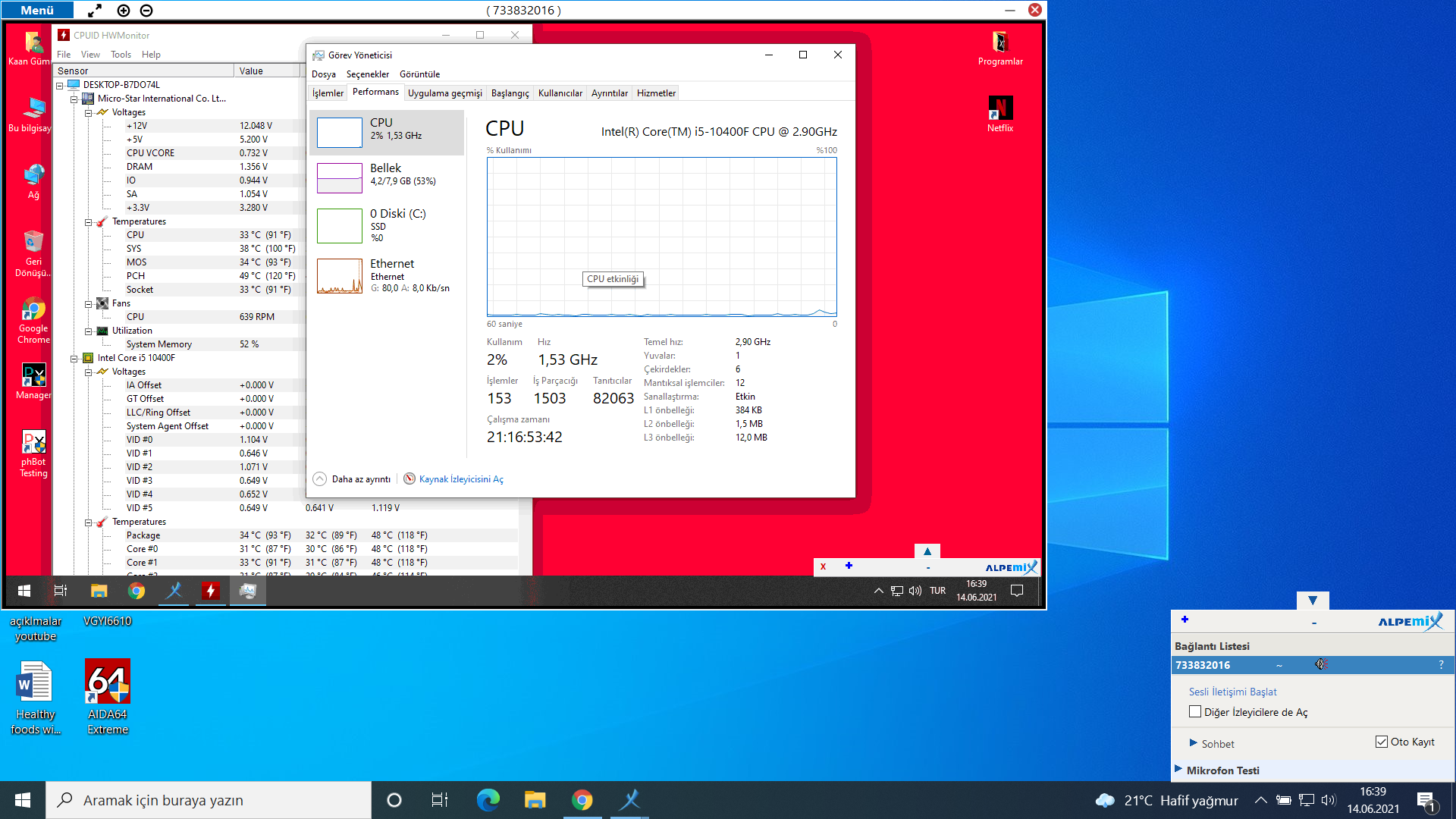Open the Dosya menu in Görev Yöneticisi

[x=324, y=74]
